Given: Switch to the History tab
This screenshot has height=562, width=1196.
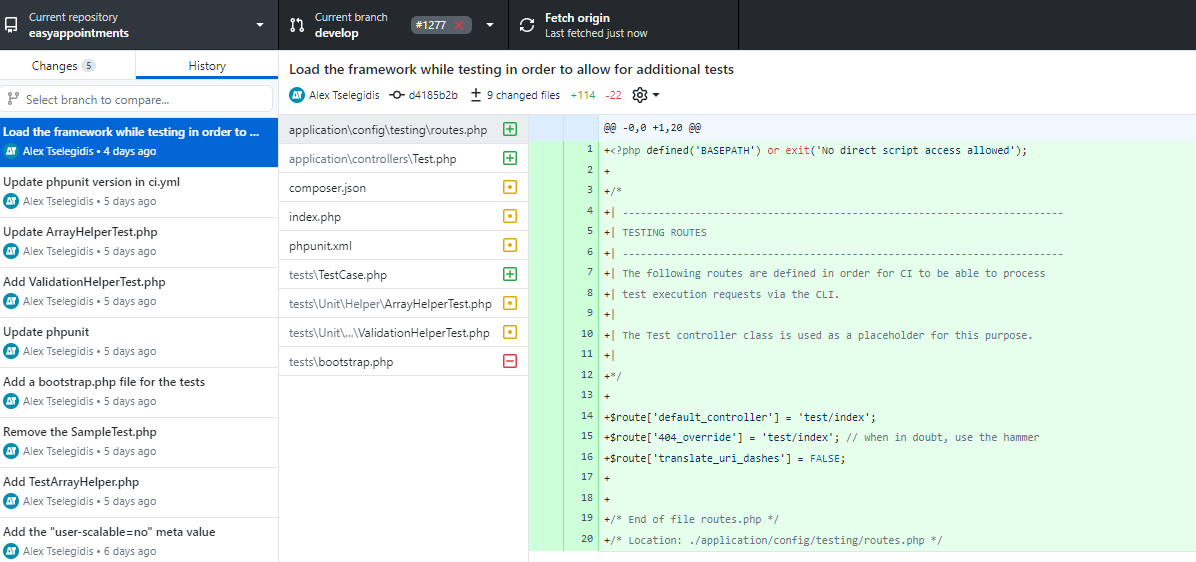Looking at the screenshot, I should (x=207, y=66).
